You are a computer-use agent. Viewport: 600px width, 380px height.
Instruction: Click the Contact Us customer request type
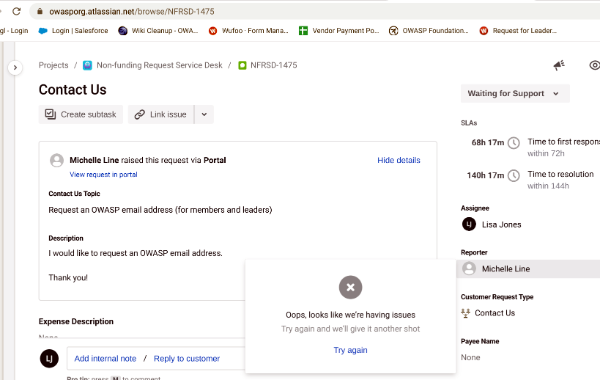pyautogui.click(x=495, y=313)
